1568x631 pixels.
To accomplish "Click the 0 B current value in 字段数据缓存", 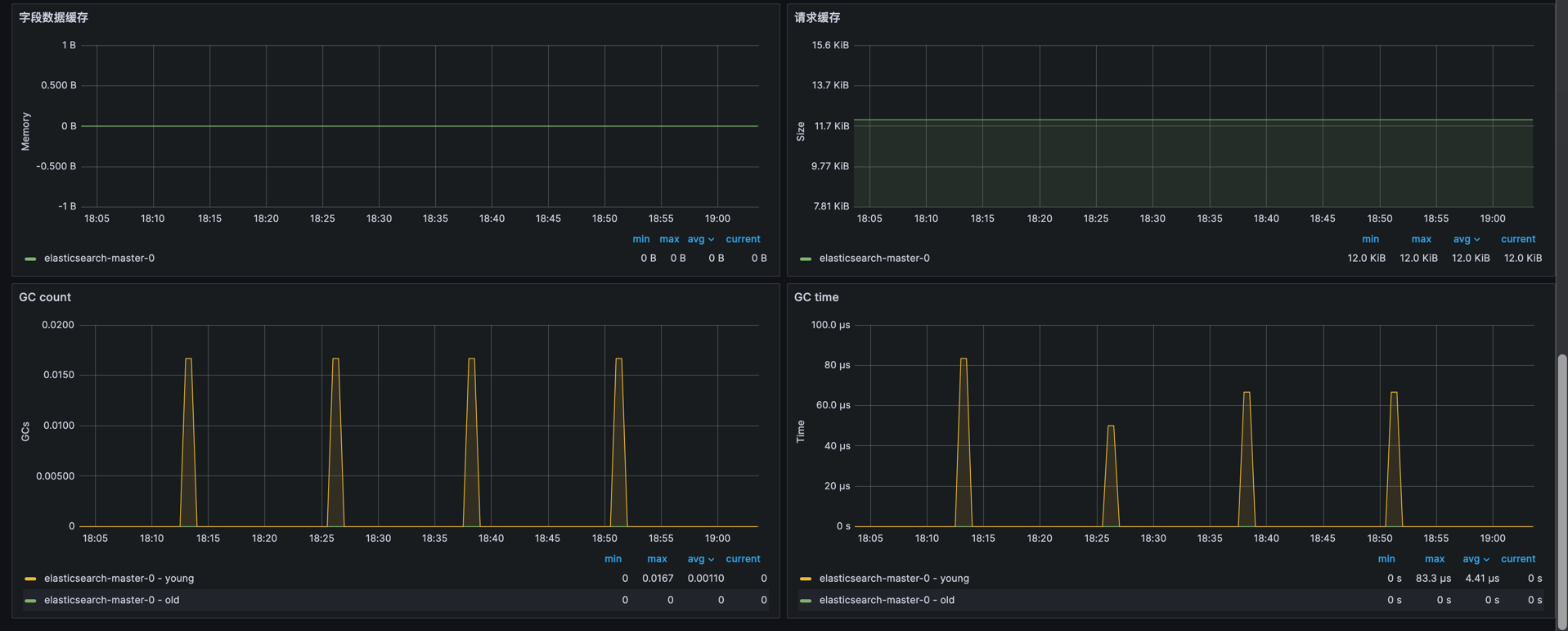I will click(759, 258).
